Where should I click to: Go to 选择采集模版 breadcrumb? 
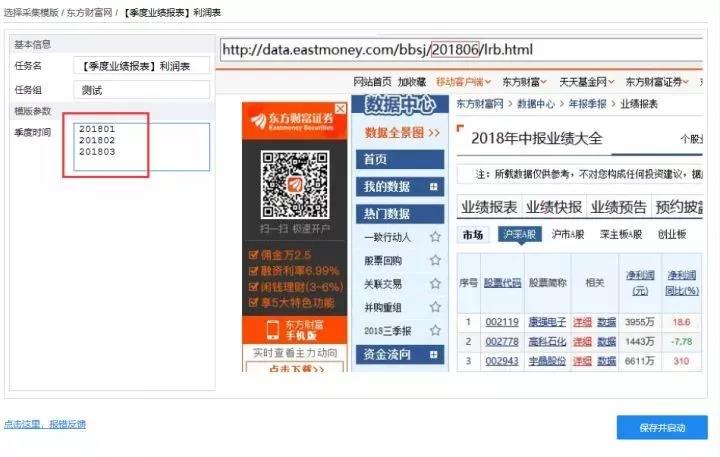click(31, 12)
